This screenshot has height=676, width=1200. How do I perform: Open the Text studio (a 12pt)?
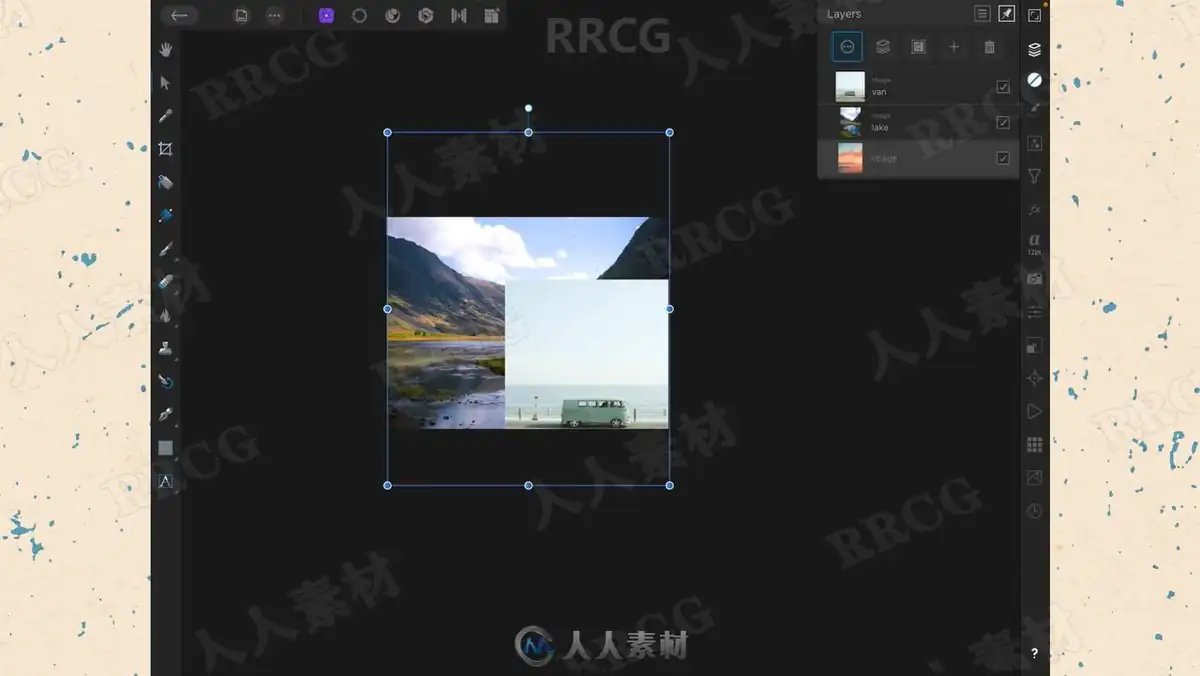pos(1035,244)
